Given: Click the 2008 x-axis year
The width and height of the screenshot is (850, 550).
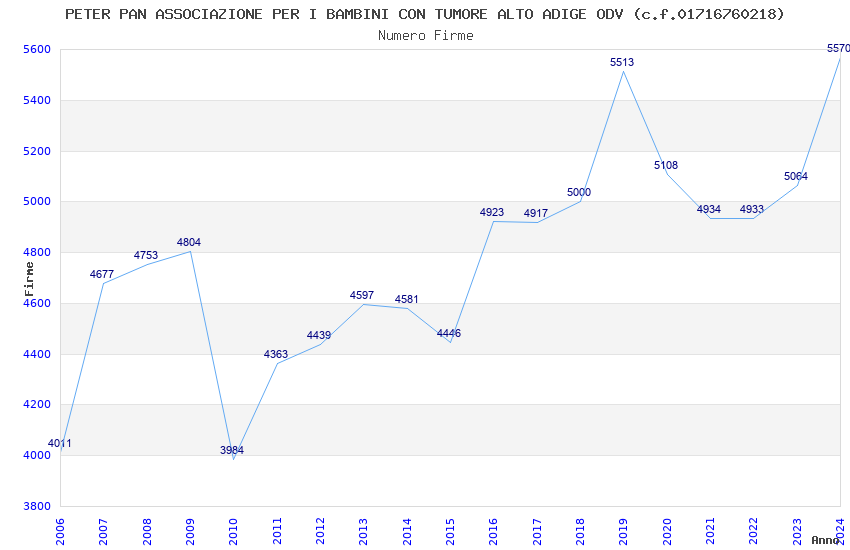Looking at the screenshot, I should (x=146, y=532).
